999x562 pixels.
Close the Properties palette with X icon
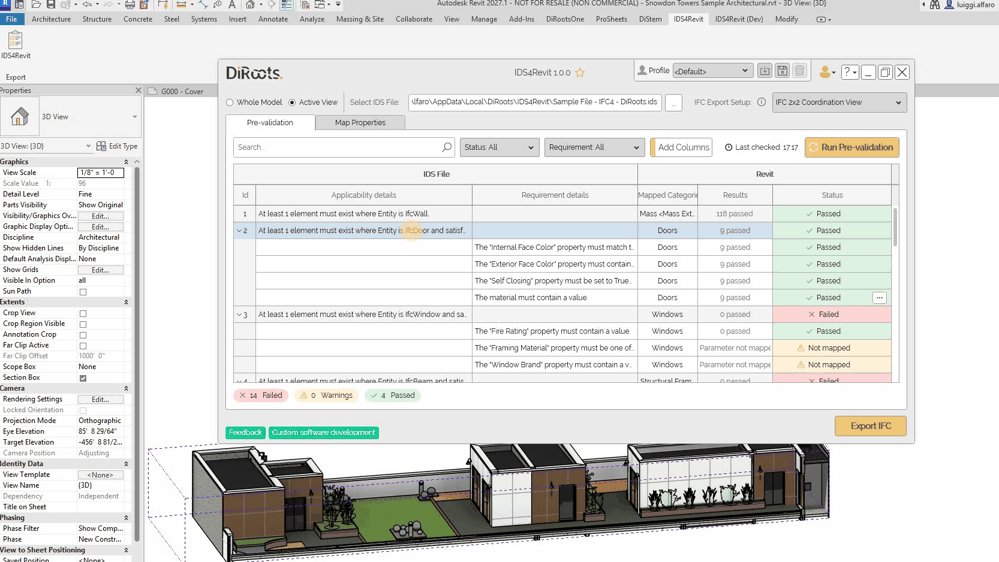[x=138, y=90]
